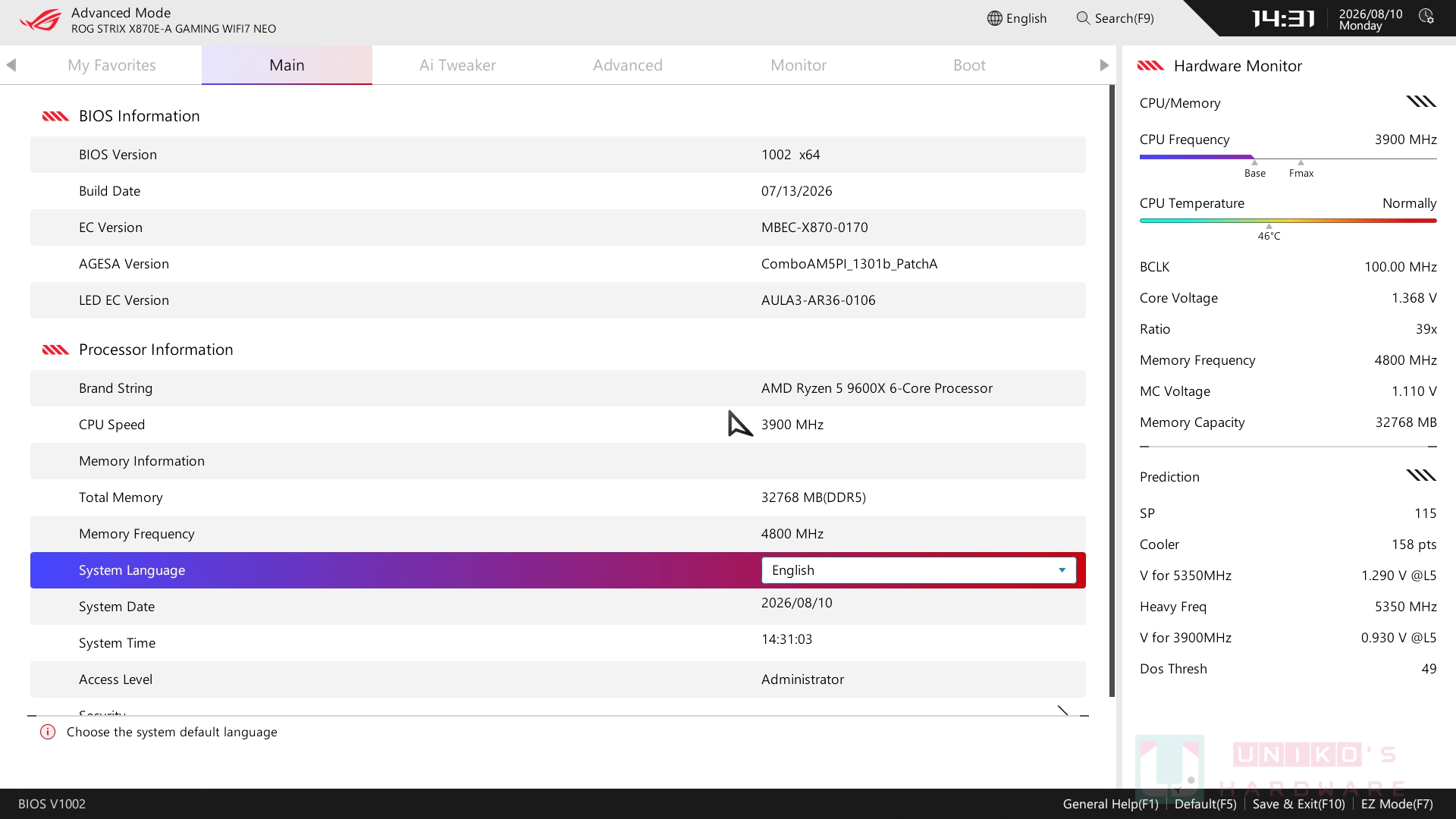Click the ROG STRIX X870E-A model name
The height and width of the screenshot is (819, 1456).
tap(174, 29)
